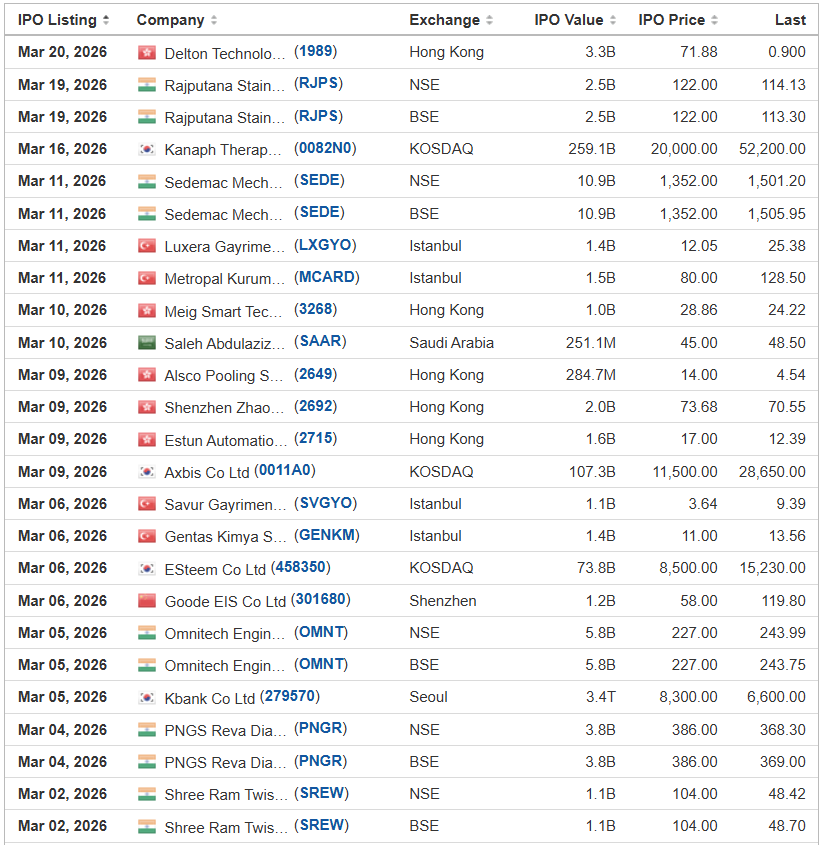Click Turkey flag beside Savur Gayrimen…
This screenshot has width=820, height=845.
coord(147,504)
